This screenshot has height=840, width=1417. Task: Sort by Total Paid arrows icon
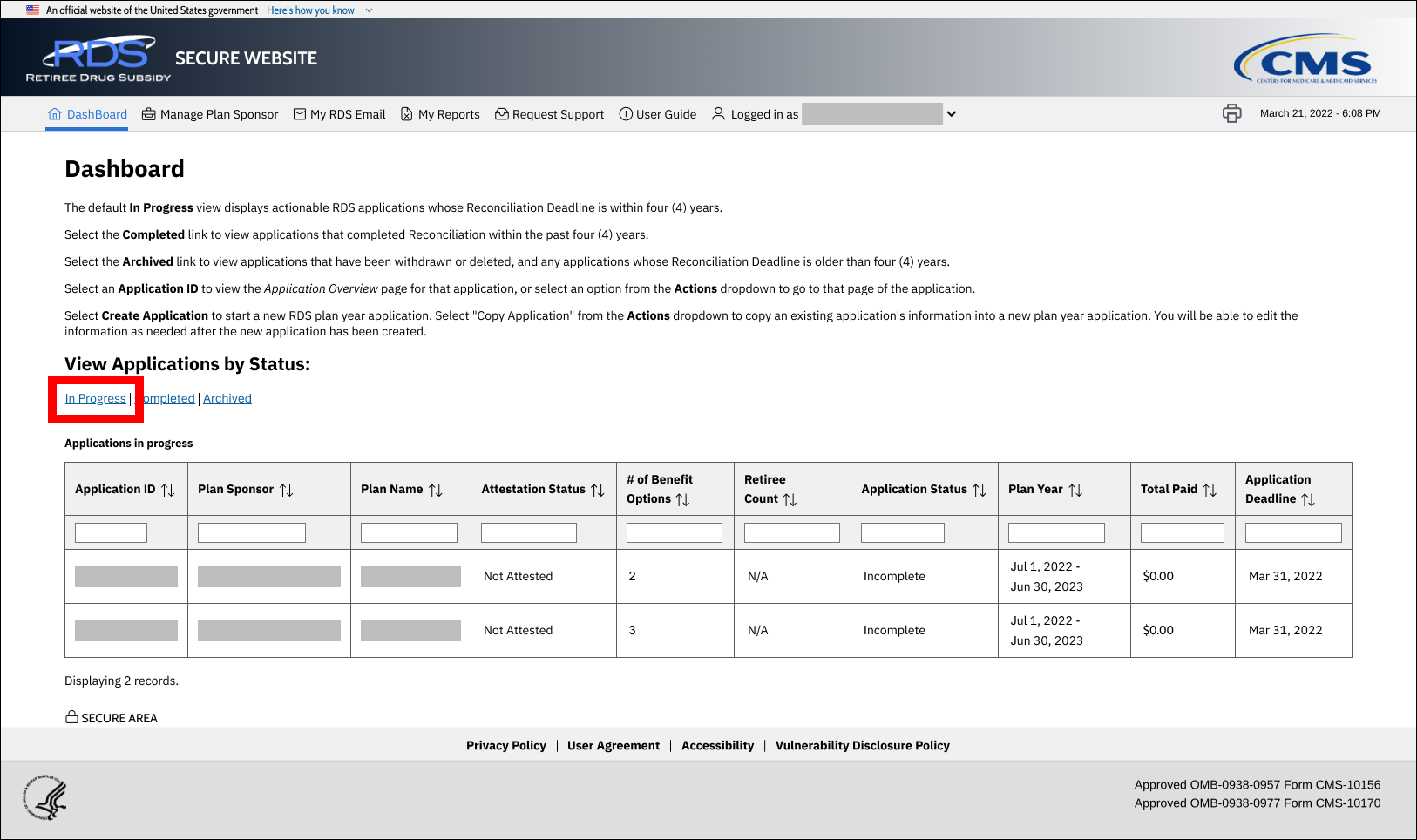click(1210, 490)
